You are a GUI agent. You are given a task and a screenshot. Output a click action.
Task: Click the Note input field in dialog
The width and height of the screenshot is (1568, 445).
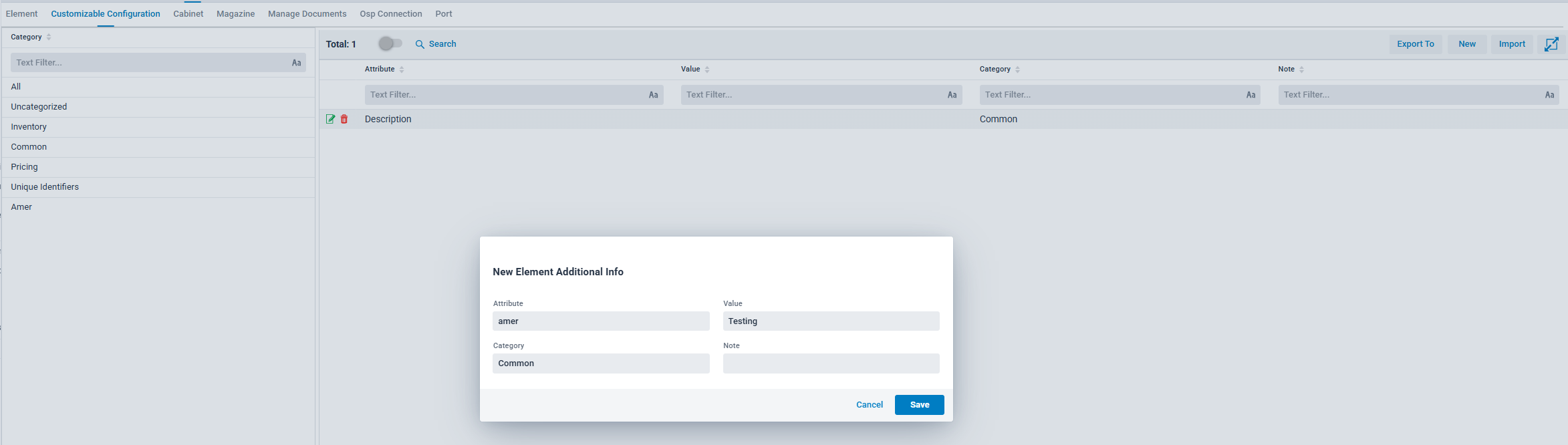click(x=831, y=363)
